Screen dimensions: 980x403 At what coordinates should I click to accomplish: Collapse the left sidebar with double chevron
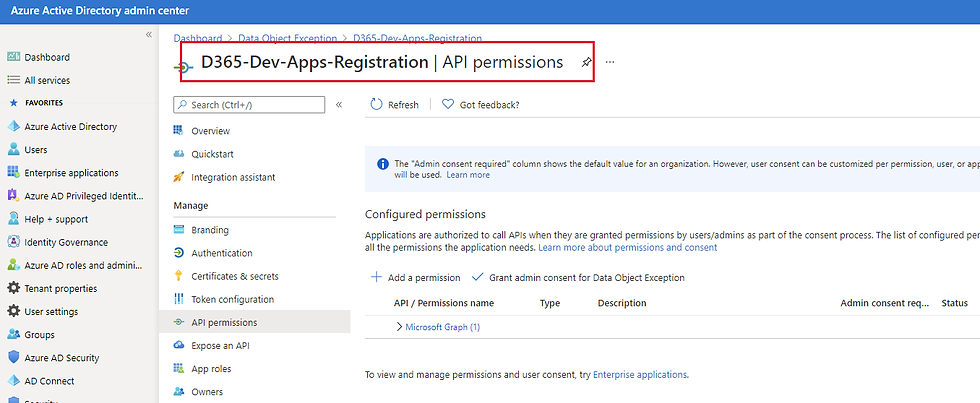click(149, 34)
